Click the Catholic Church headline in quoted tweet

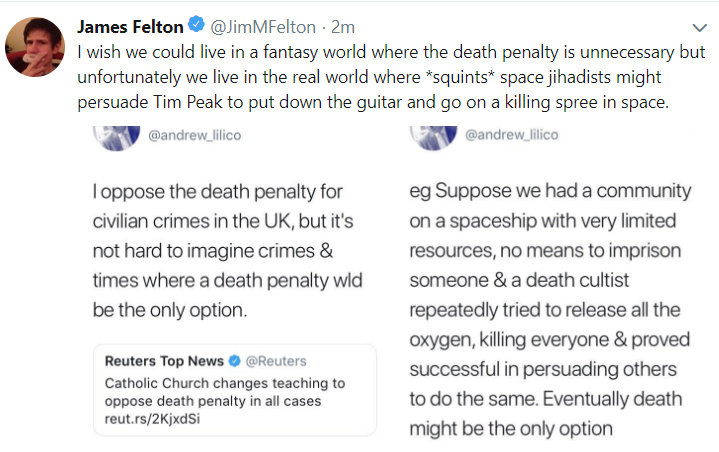click(225, 390)
